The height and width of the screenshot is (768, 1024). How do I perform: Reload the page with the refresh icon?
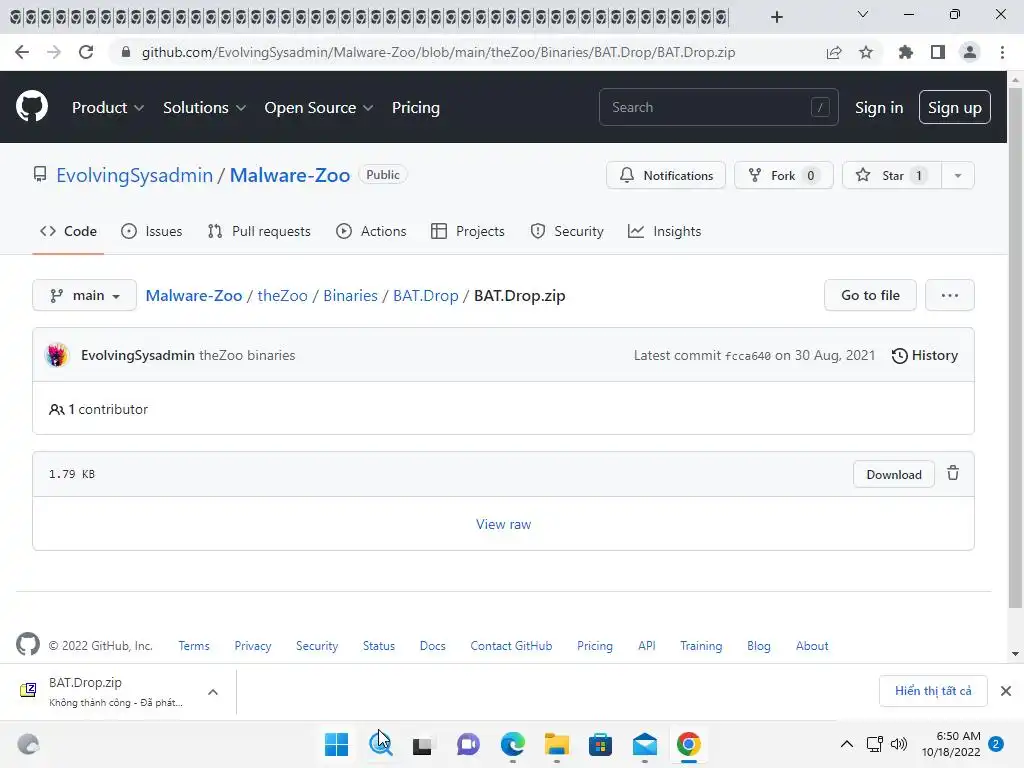86,52
